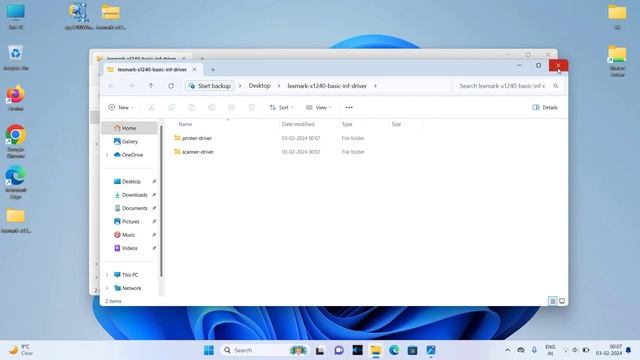The width and height of the screenshot is (640, 360).
Task: Click chevron after Start backup breadcrumb
Action: click(x=240, y=86)
